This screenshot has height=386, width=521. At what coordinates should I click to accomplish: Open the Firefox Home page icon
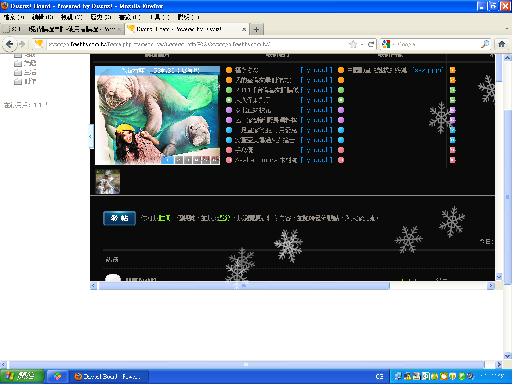coord(502,44)
